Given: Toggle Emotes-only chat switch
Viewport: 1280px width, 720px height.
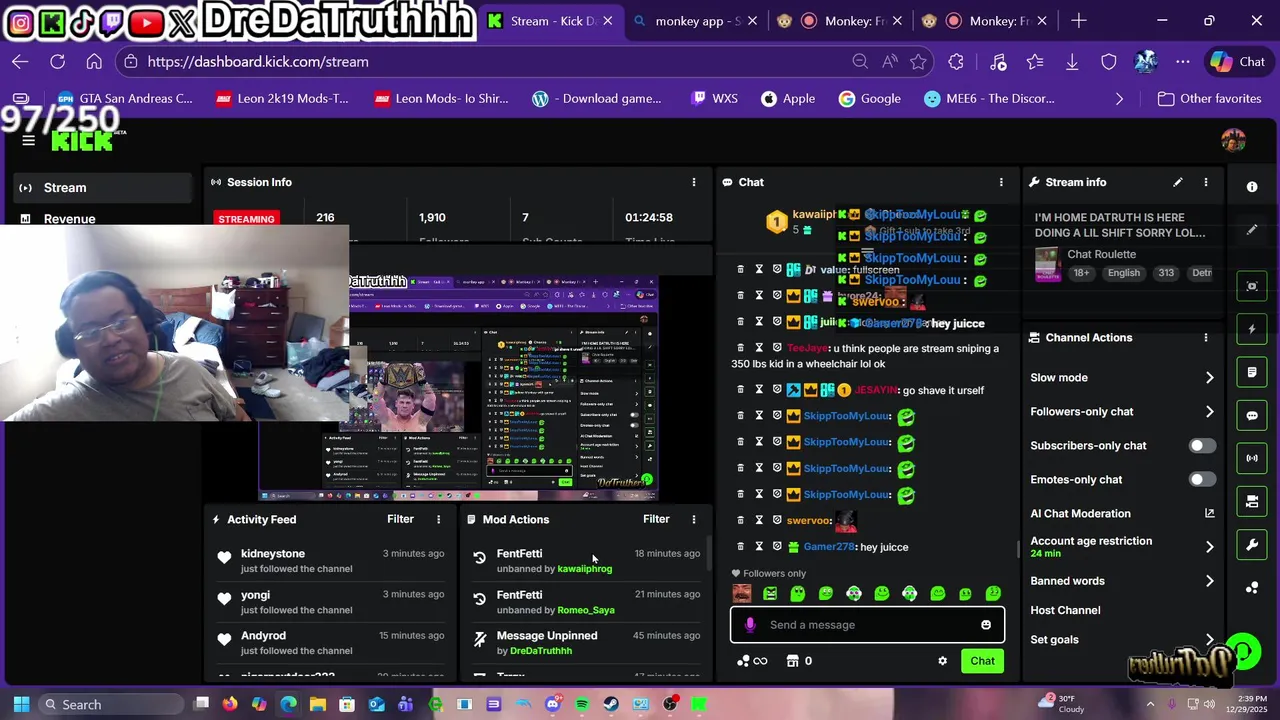Looking at the screenshot, I should click(x=1202, y=480).
